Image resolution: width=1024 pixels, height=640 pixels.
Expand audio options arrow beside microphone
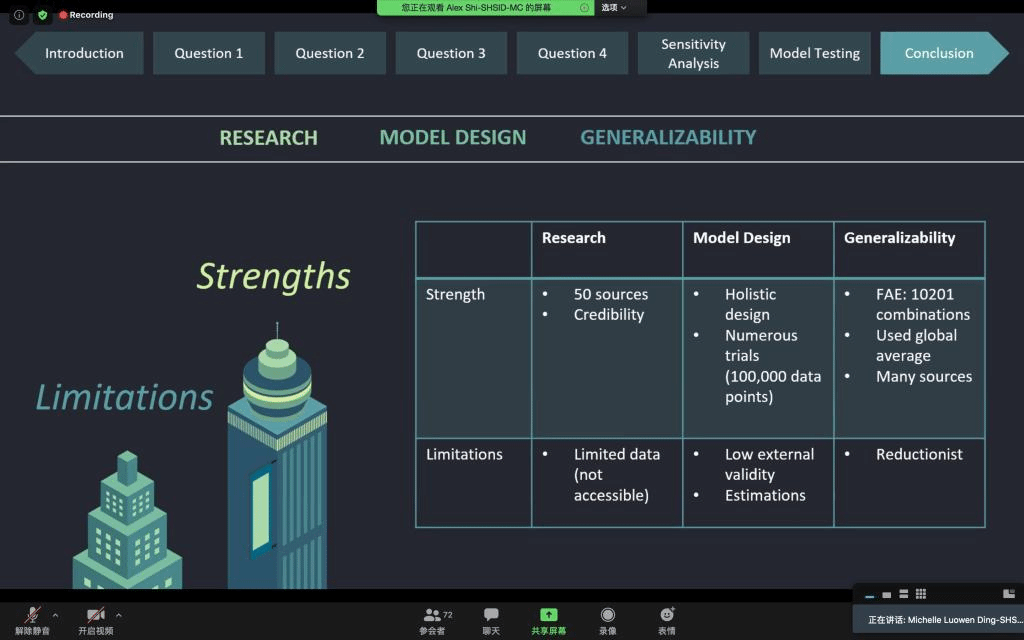(56, 615)
